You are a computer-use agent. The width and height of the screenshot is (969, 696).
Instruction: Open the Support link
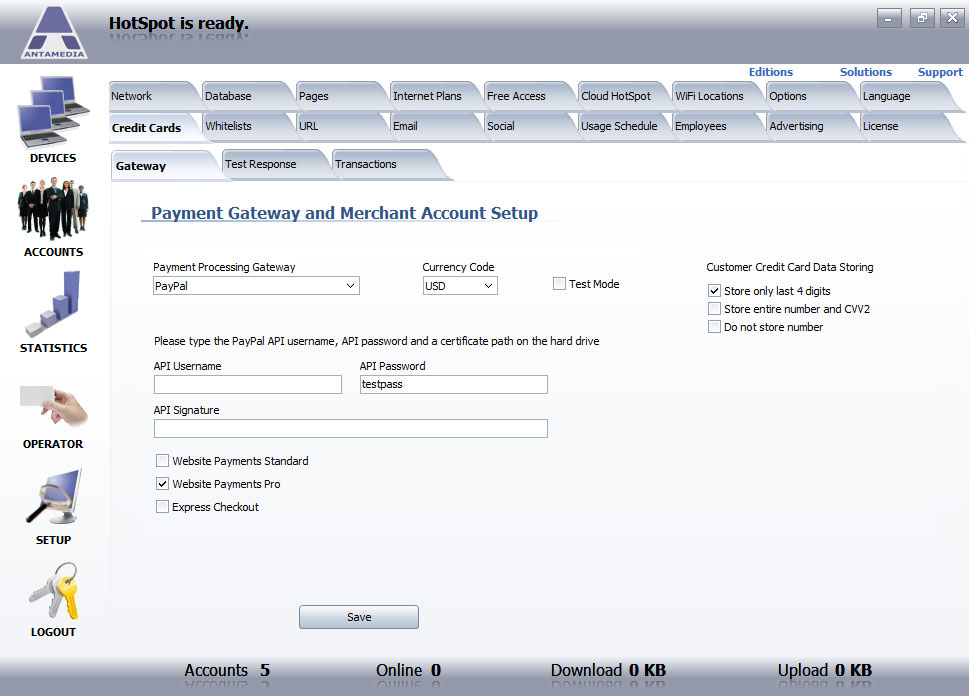pyautogui.click(x=940, y=72)
